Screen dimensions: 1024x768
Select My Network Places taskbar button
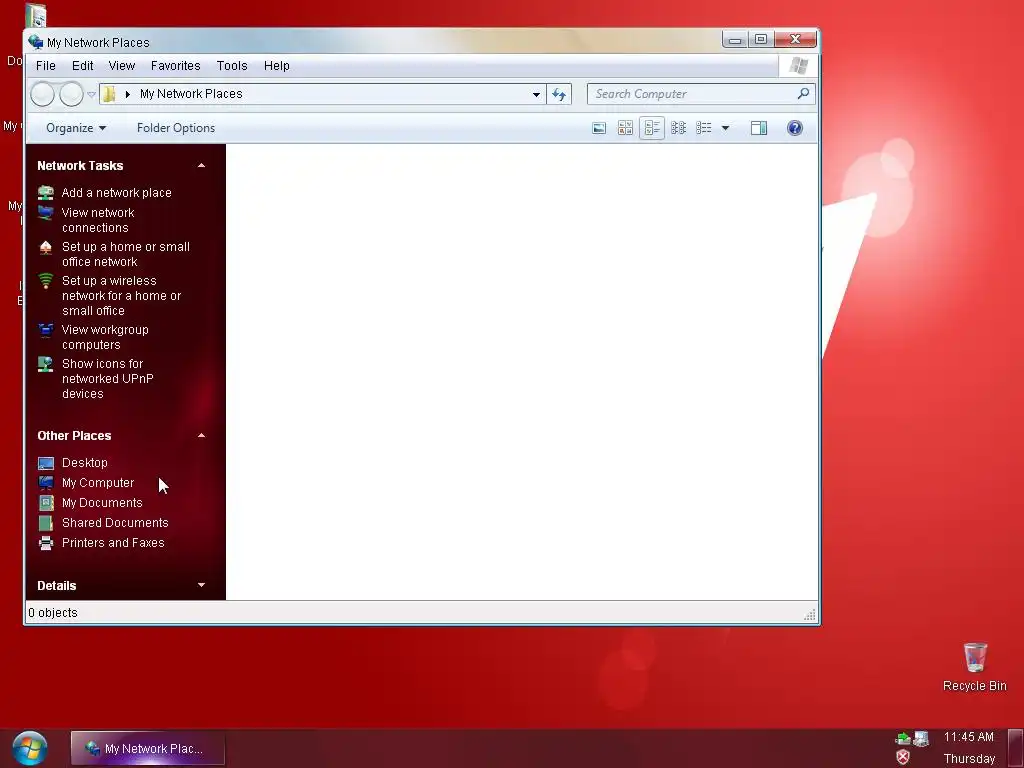(148, 748)
